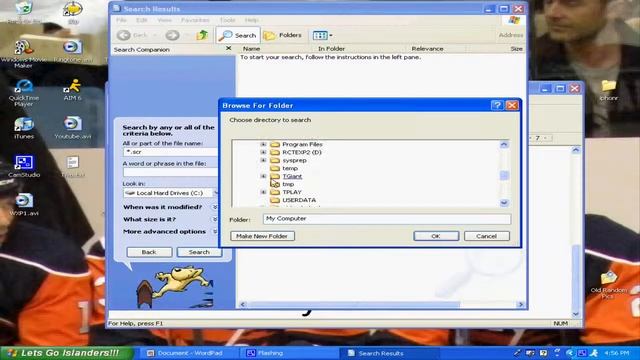Click the file name search field

coord(170,152)
